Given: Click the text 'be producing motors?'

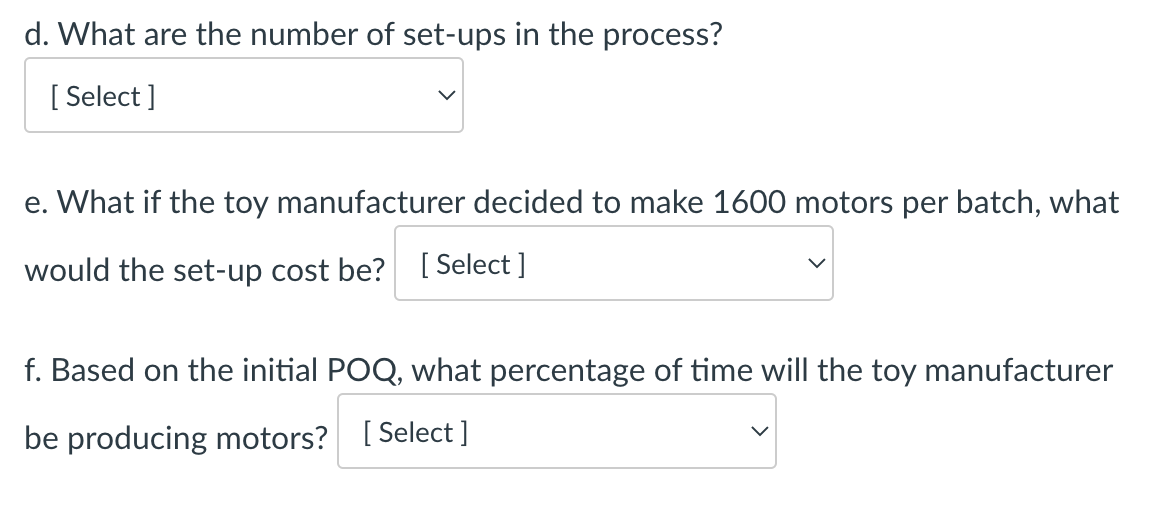Looking at the screenshot, I should [176, 438].
